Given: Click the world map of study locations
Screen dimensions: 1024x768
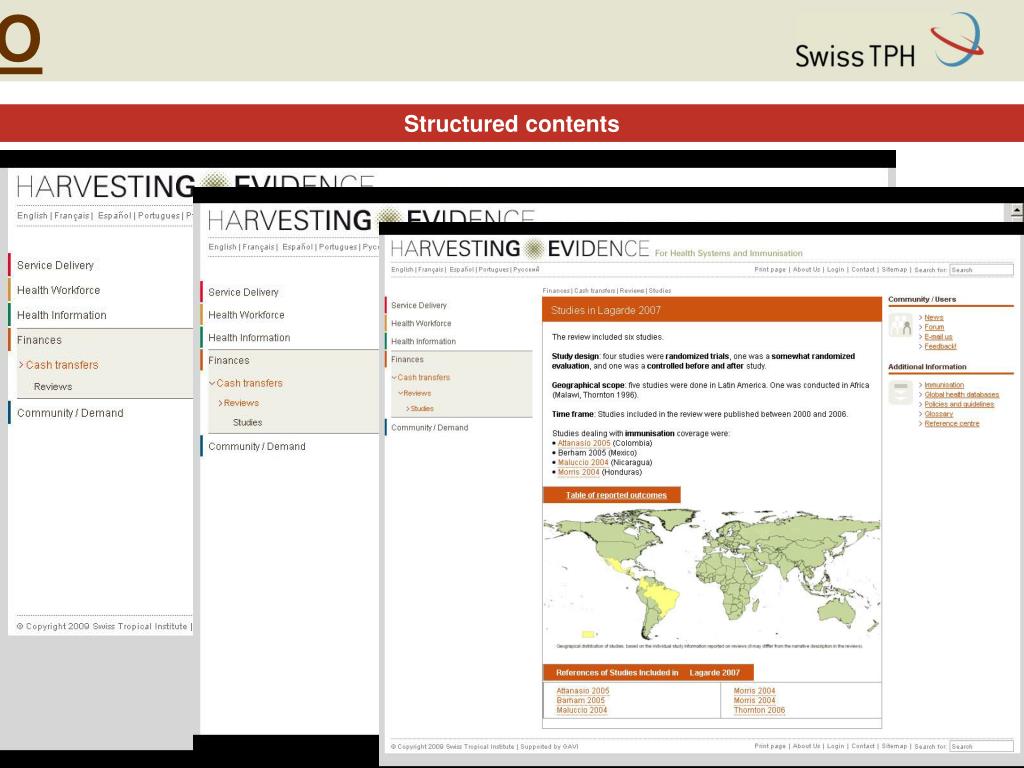Looking at the screenshot, I should pos(711,575).
